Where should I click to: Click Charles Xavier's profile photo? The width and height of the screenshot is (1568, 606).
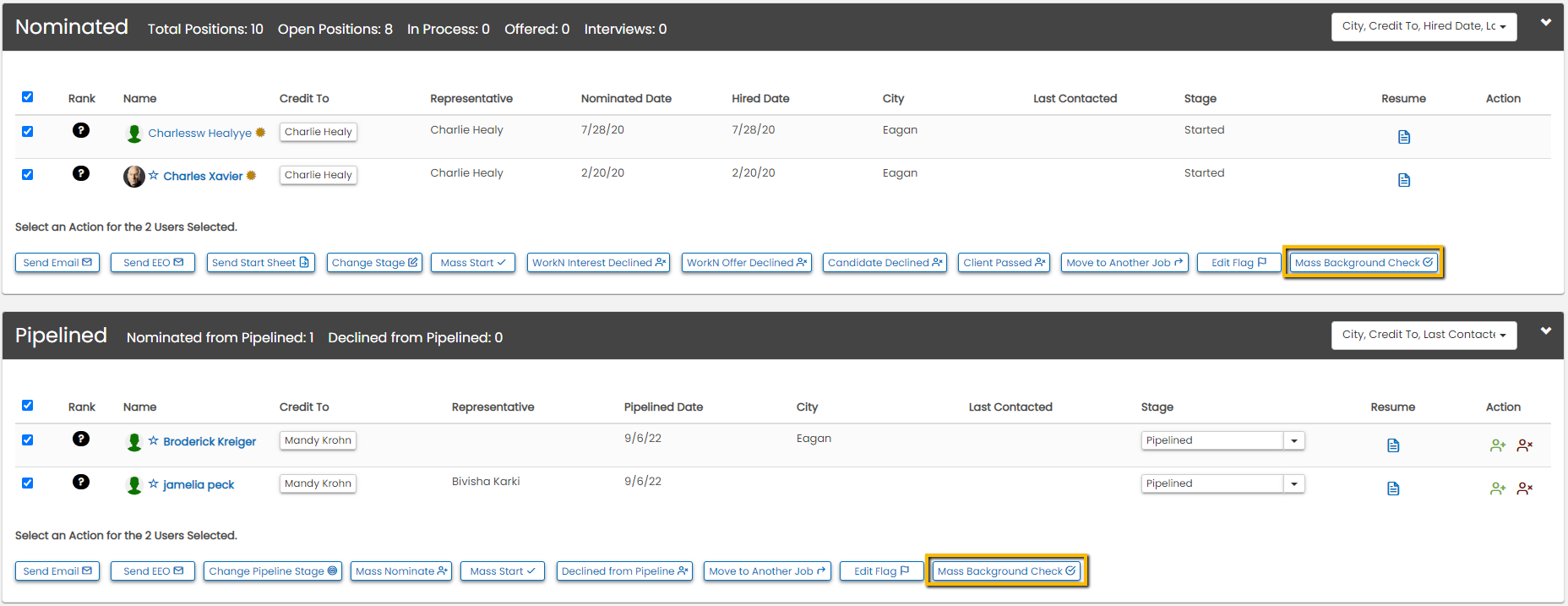coord(134,176)
